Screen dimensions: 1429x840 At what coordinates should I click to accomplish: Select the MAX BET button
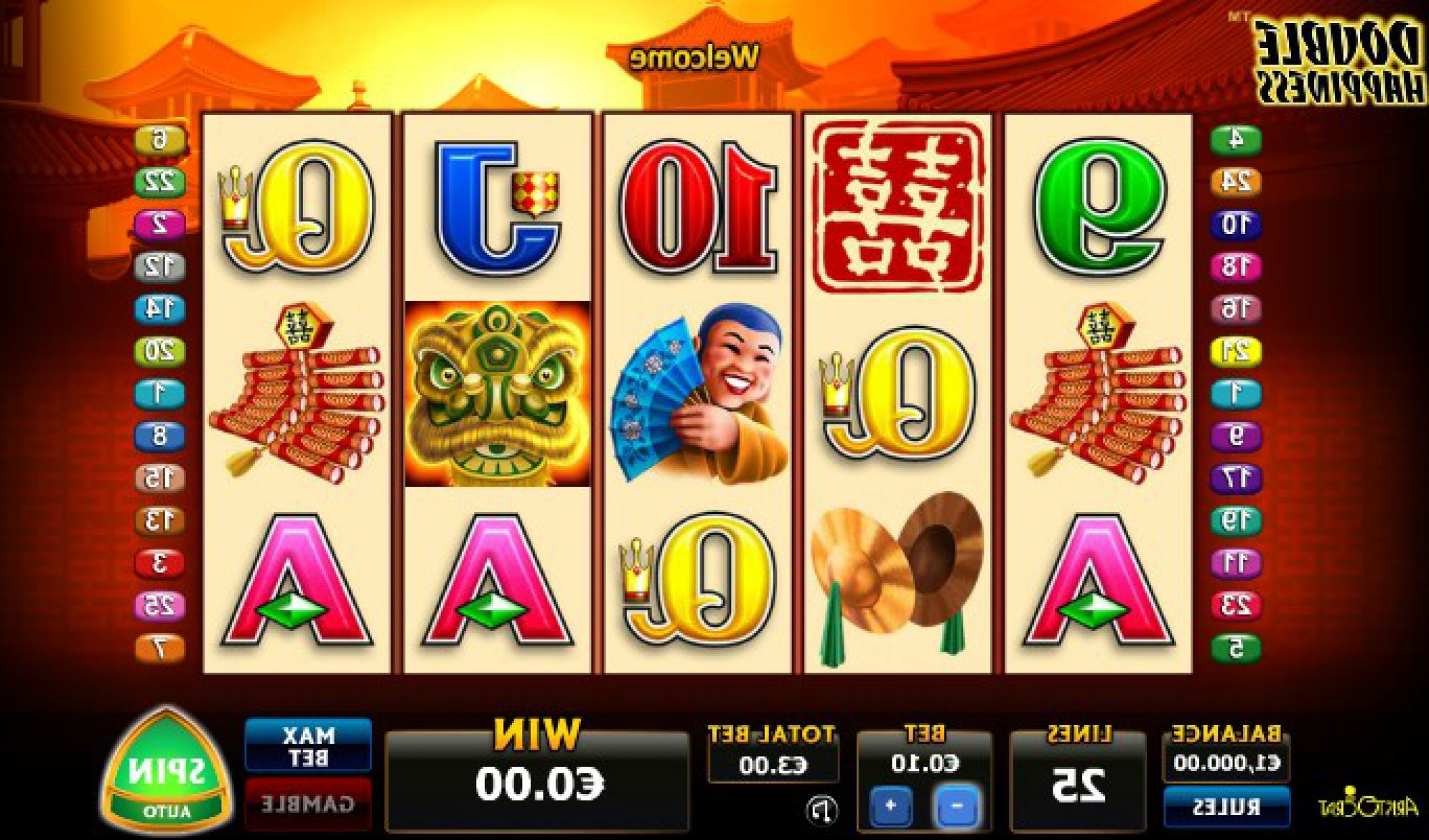(308, 746)
